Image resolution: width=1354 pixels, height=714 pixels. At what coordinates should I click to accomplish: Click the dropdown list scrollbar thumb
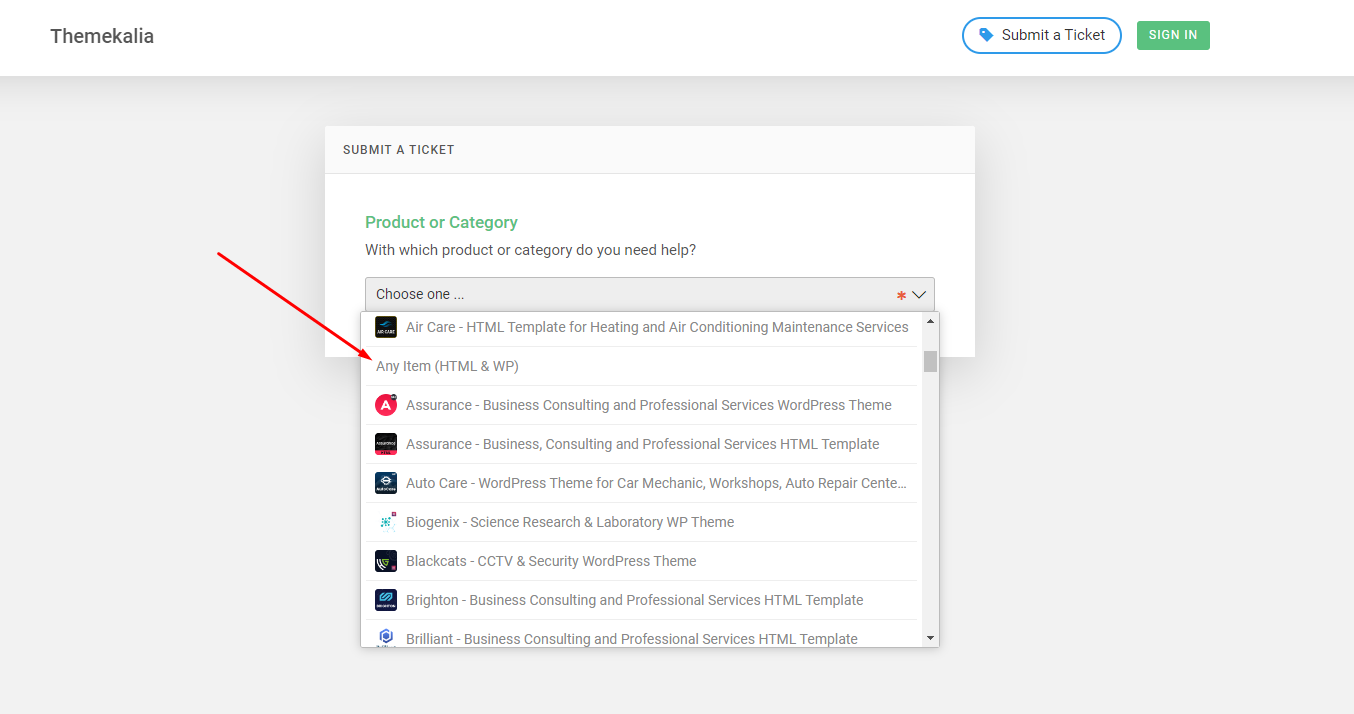tap(930, 361)
